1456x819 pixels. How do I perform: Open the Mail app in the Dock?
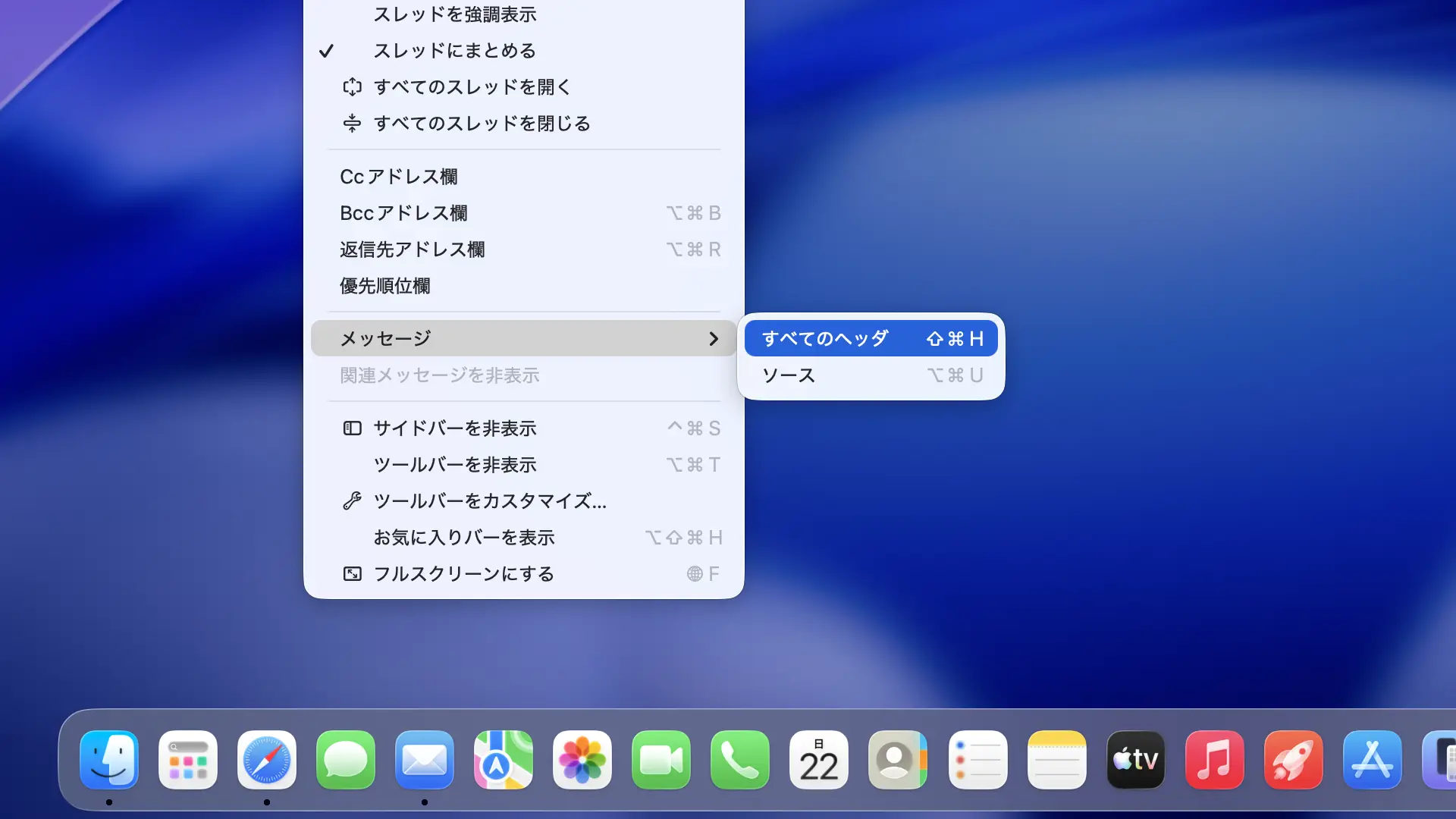pyautogui.click(x=424, y=760)
